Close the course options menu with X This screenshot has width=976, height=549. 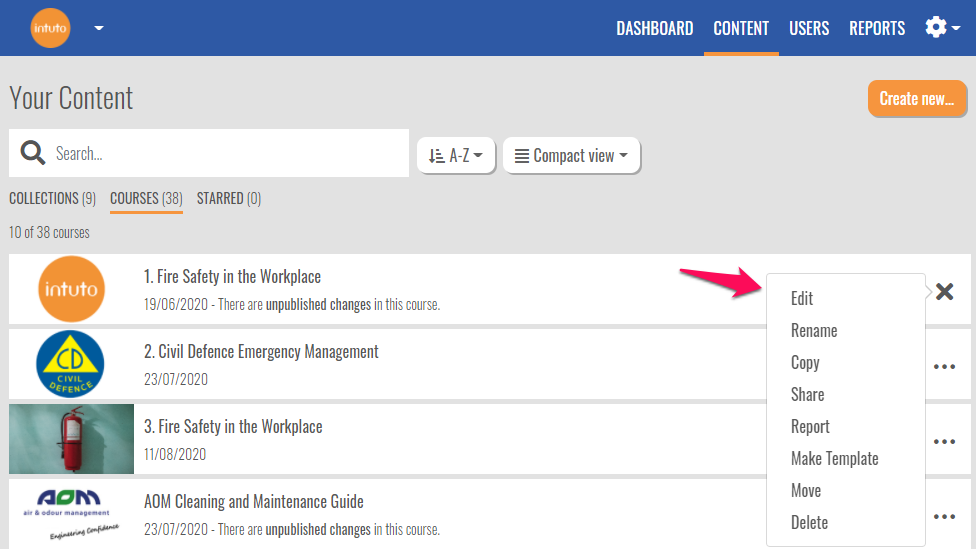[x=944, y=291]
